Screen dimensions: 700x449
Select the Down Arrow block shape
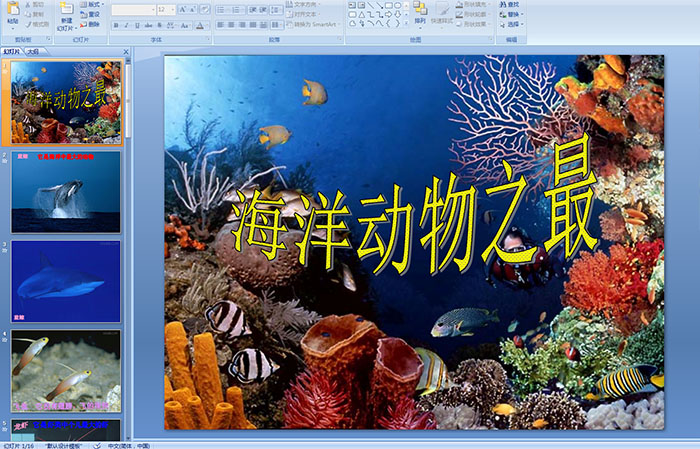397,14
